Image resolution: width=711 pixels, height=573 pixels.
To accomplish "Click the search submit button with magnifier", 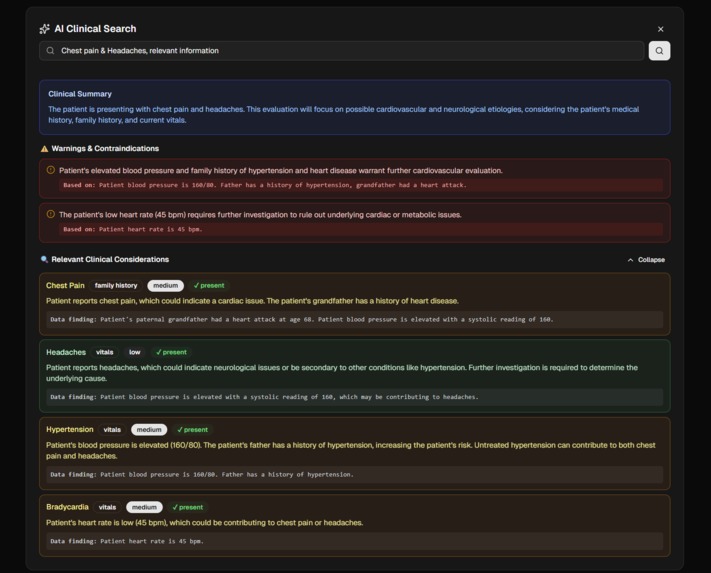I will 659,51.
